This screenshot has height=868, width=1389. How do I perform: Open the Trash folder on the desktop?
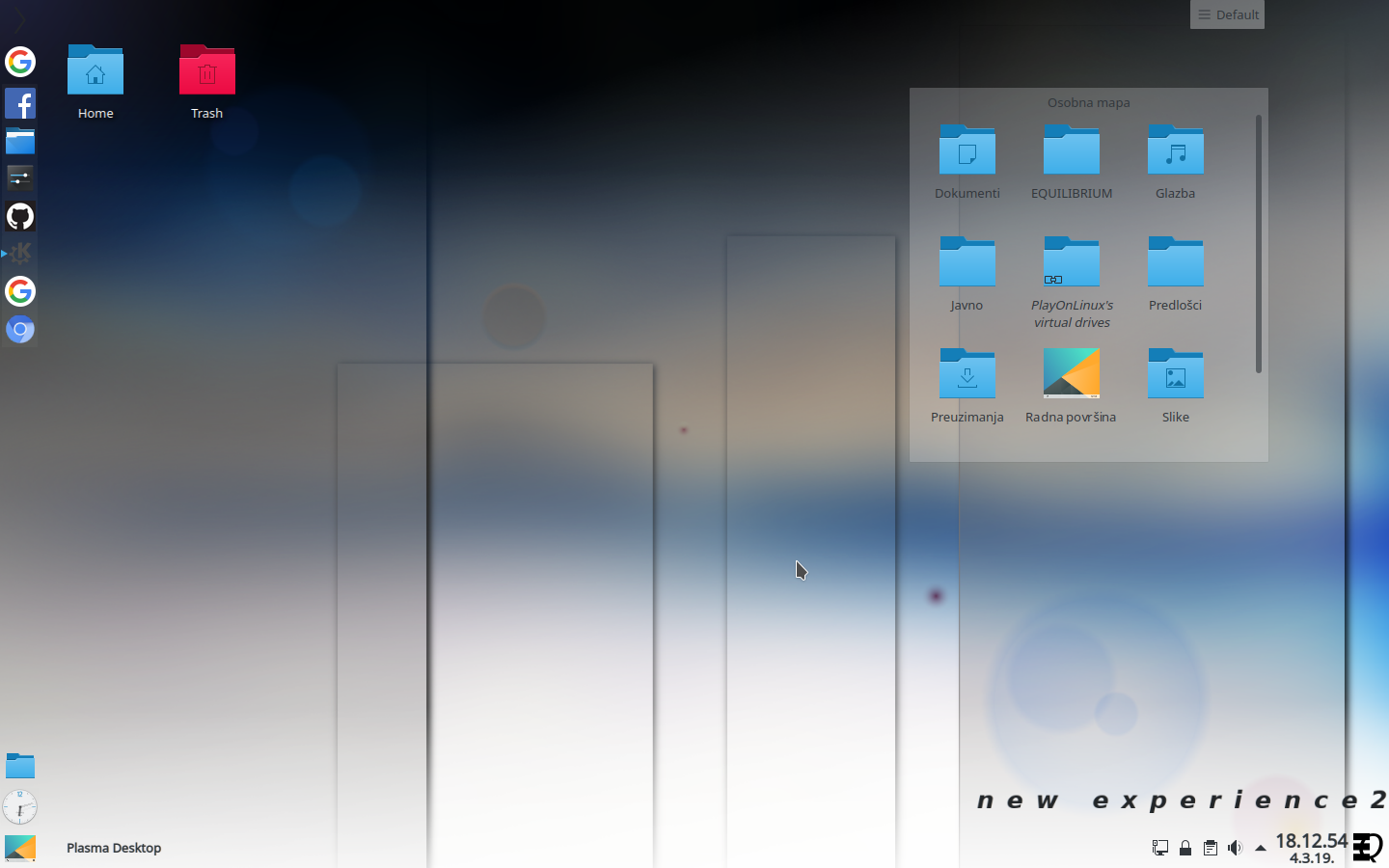pyautogui.click(x=206, y=82)
